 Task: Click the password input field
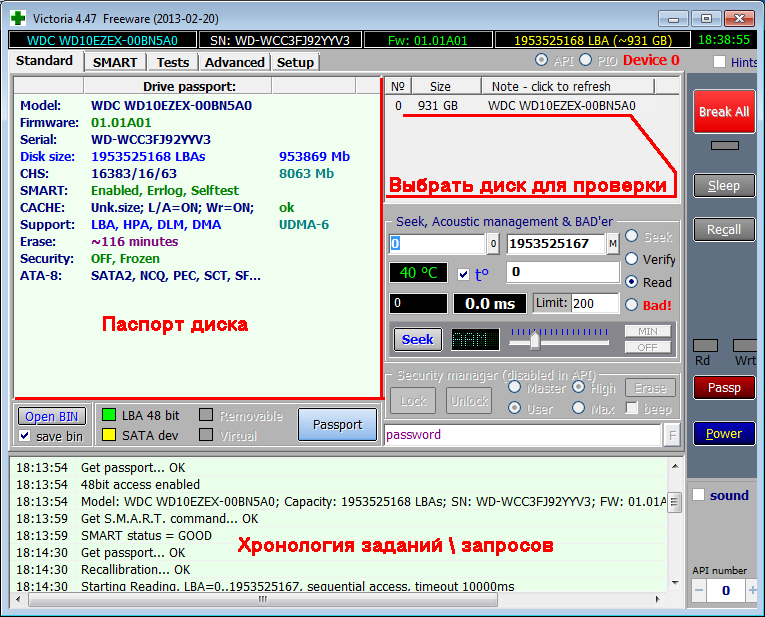522,435
